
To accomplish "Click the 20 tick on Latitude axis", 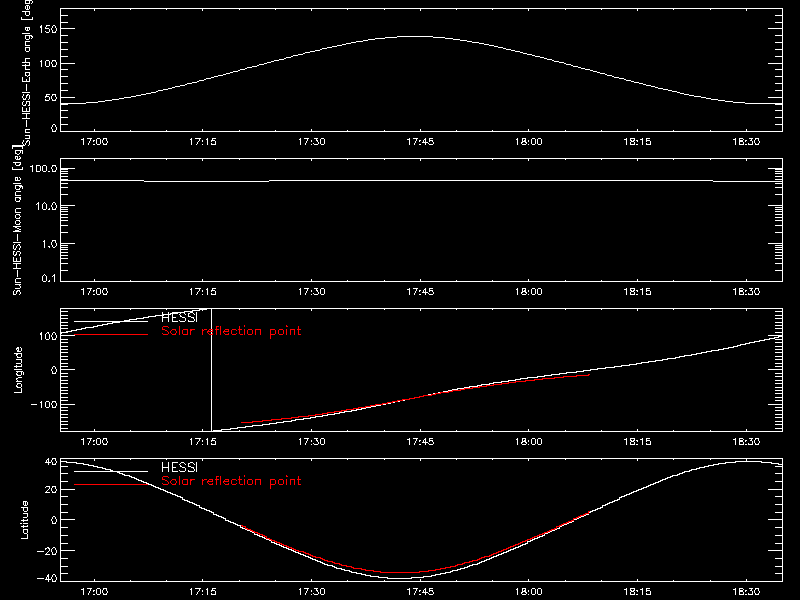I will (x=51, y=489).
